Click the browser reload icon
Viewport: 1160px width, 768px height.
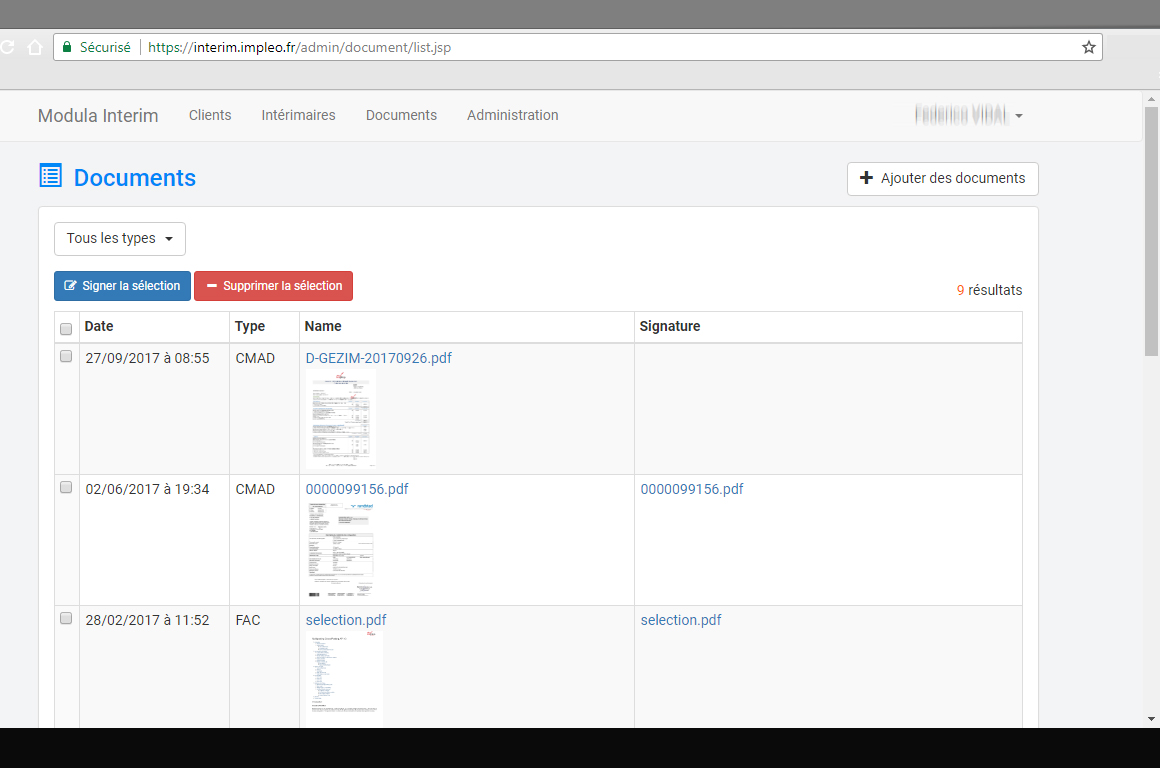coord(8,46)
